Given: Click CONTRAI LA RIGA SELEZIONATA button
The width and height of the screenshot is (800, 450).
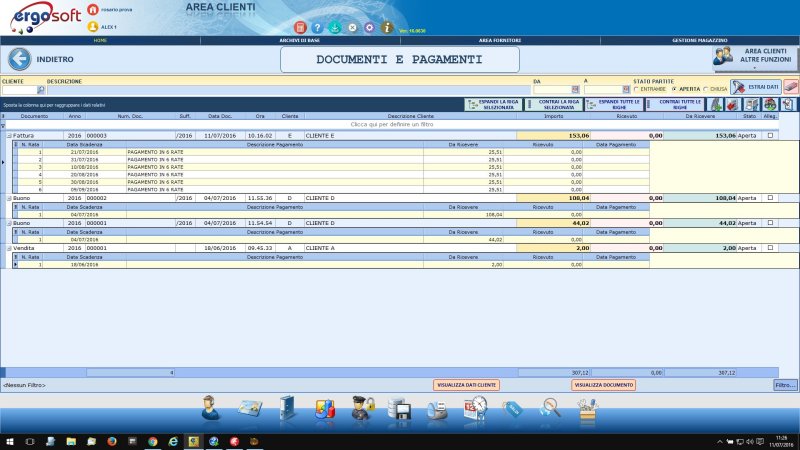Looking at the screenshot, I should coord(554,105).
